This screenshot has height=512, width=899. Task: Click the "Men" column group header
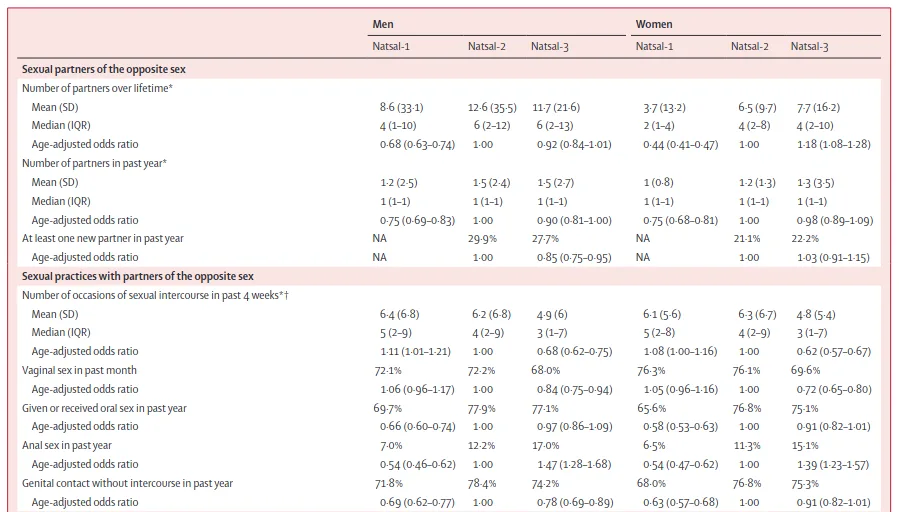(382, 24)
